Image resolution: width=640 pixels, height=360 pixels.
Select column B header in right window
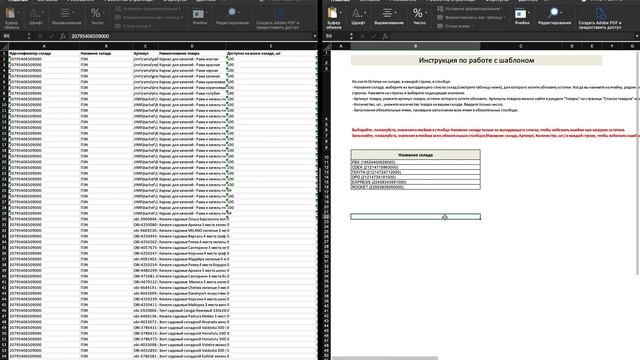click(x=416, y=46)
